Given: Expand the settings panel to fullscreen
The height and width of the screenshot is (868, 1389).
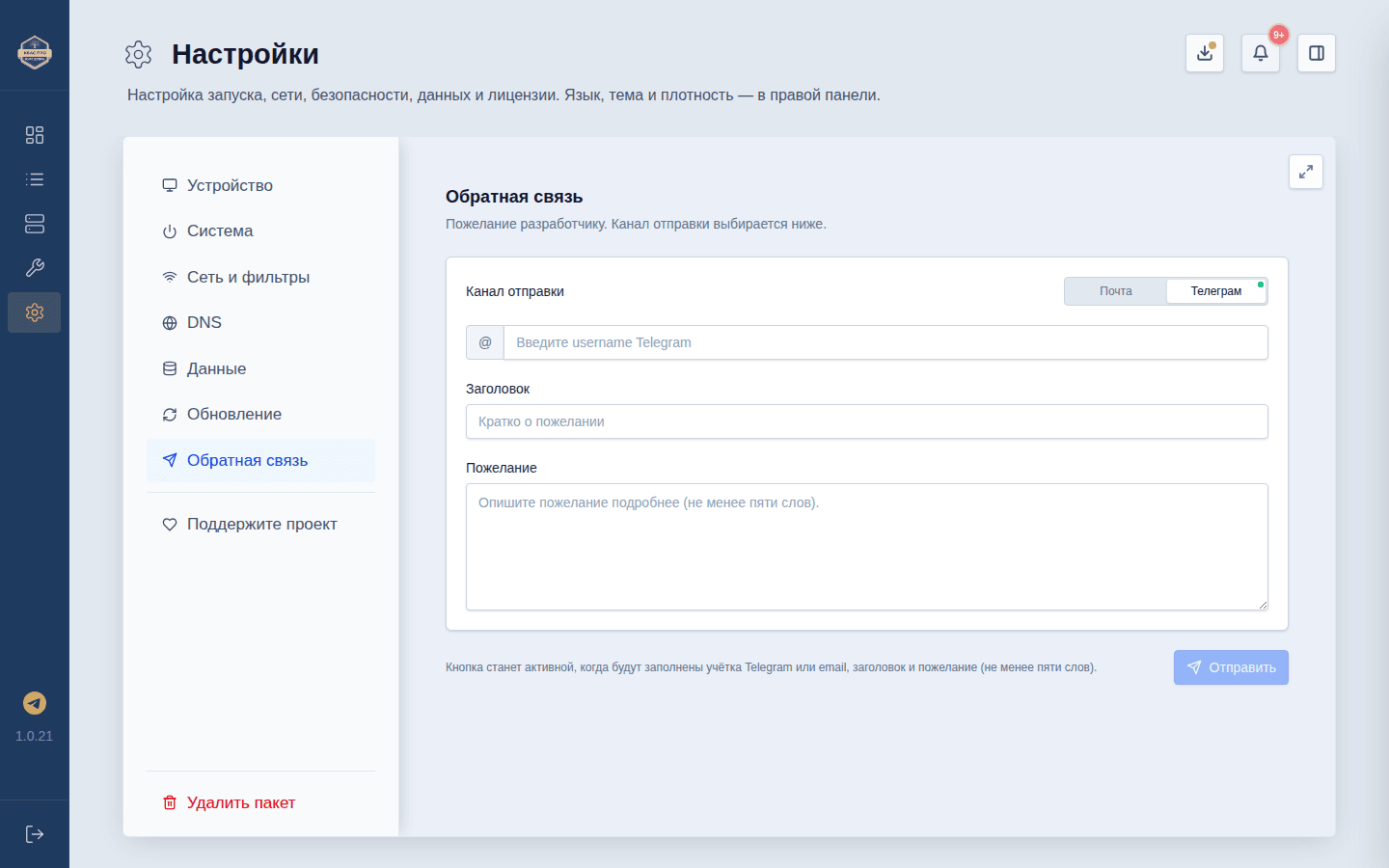Looking at the screenshot, I should (1306, 172).
